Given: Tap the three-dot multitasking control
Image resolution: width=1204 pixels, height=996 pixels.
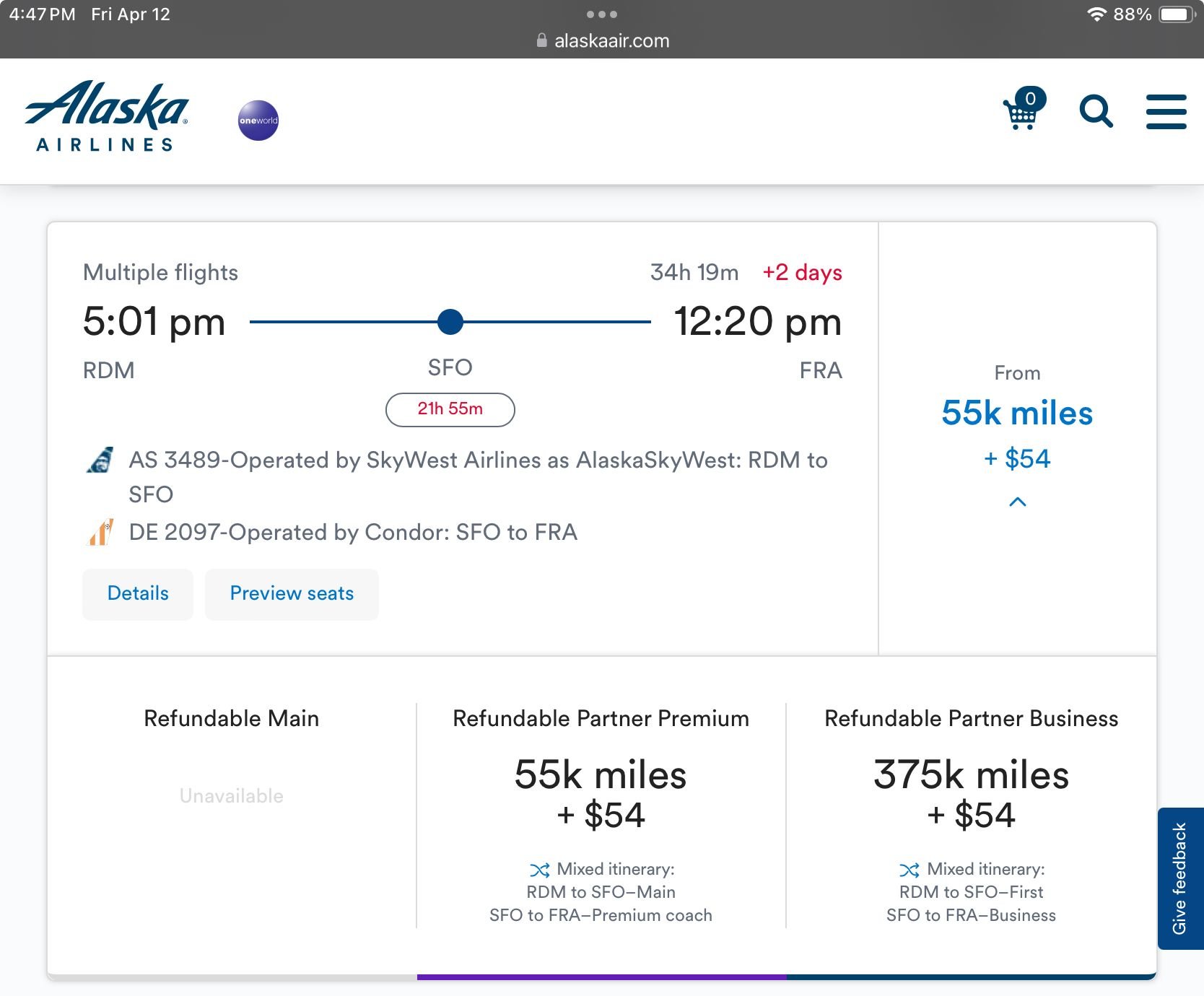Looking at the screenshot, I should pos(601,14).
